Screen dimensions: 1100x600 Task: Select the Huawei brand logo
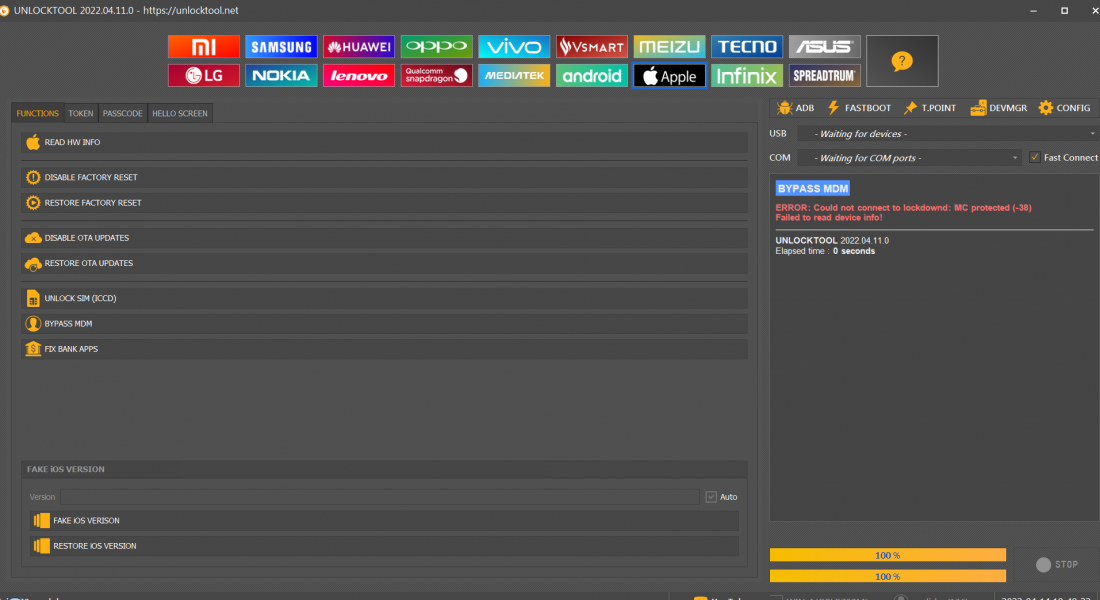(x=358, y=46)
